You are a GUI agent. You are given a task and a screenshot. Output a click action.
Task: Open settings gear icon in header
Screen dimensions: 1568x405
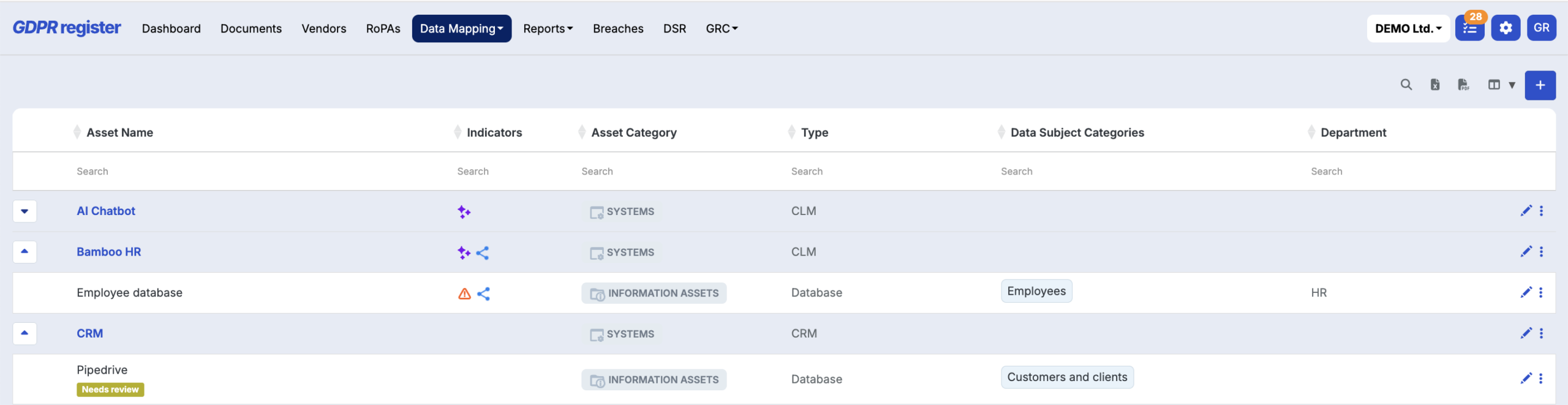pyautogui.click(x=1506, y=28)
